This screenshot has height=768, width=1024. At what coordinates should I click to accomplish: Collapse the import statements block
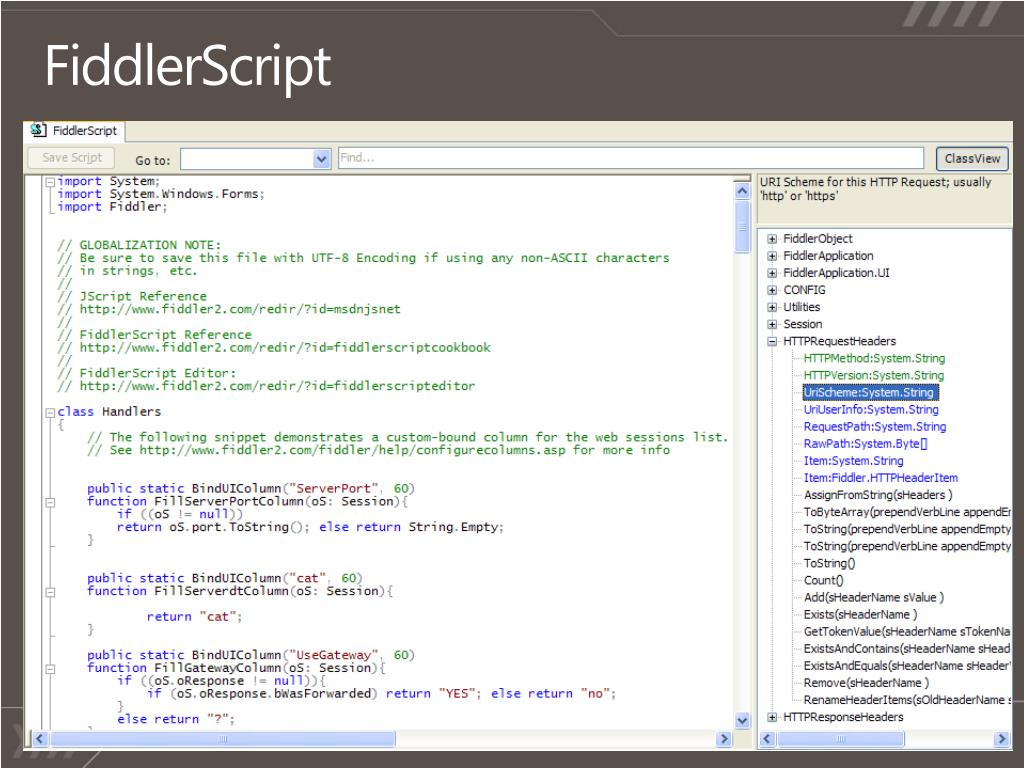point(50,182)
